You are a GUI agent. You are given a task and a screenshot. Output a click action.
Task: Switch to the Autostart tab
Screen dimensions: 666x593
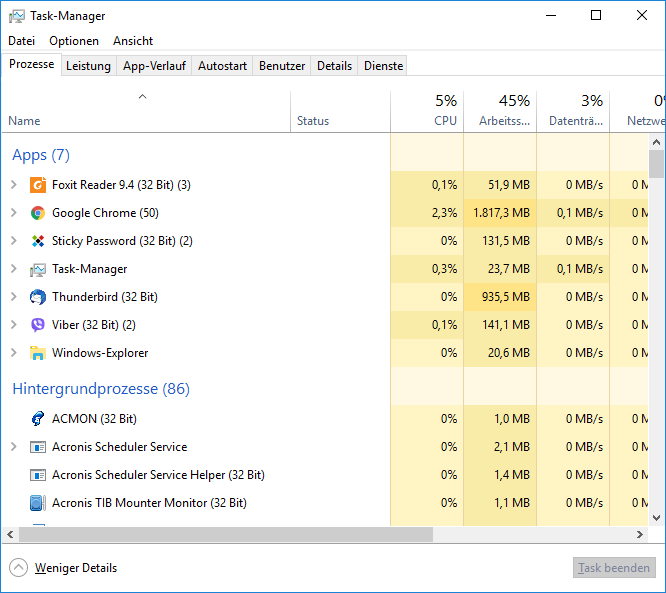click(x=222, y=66)
